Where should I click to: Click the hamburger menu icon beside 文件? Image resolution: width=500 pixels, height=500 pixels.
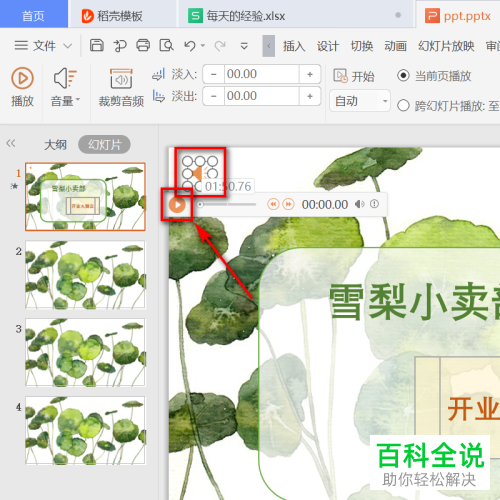[x=21, y=45]
